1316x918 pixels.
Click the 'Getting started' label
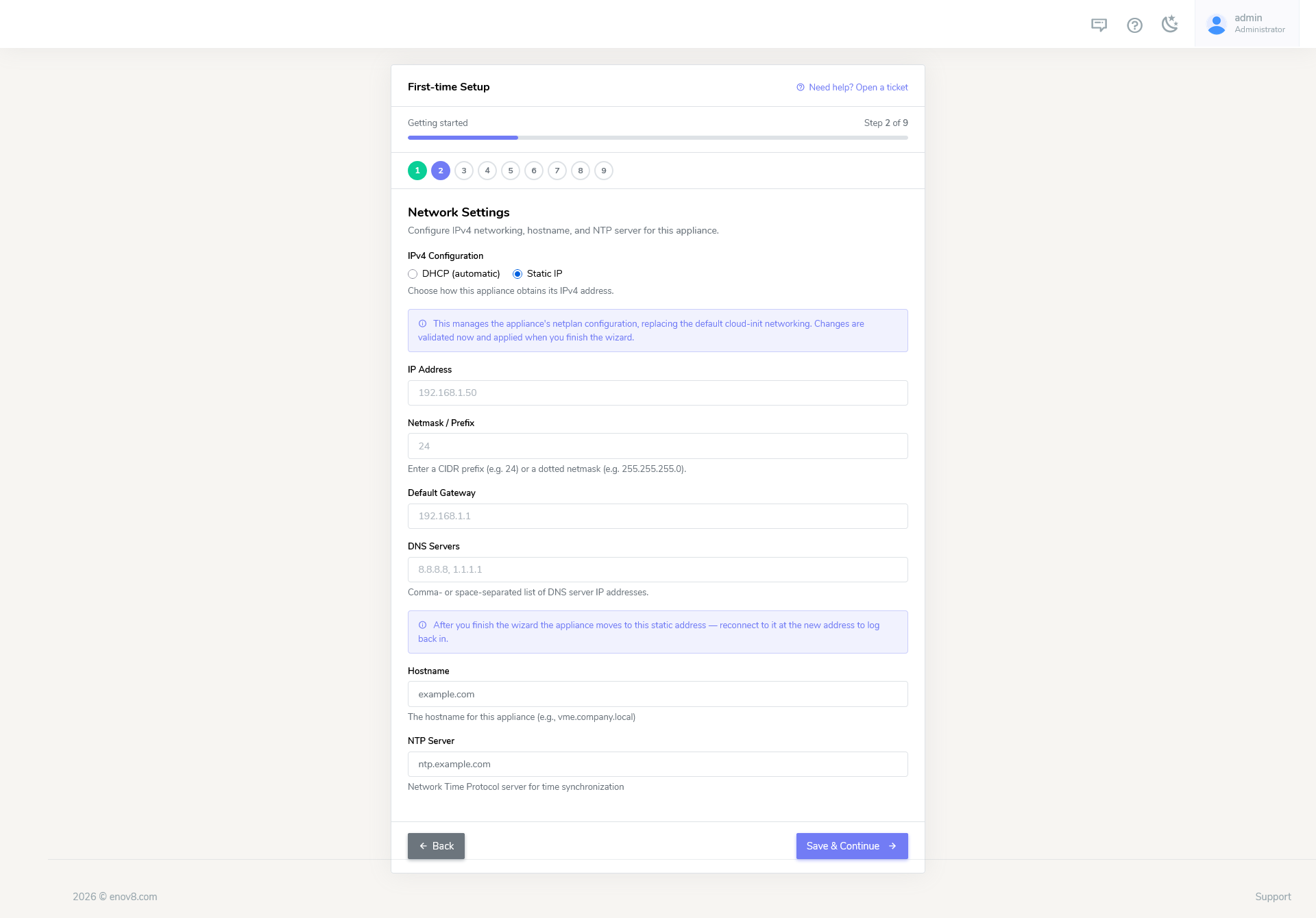pyautogui.click(x=438, y=123)
